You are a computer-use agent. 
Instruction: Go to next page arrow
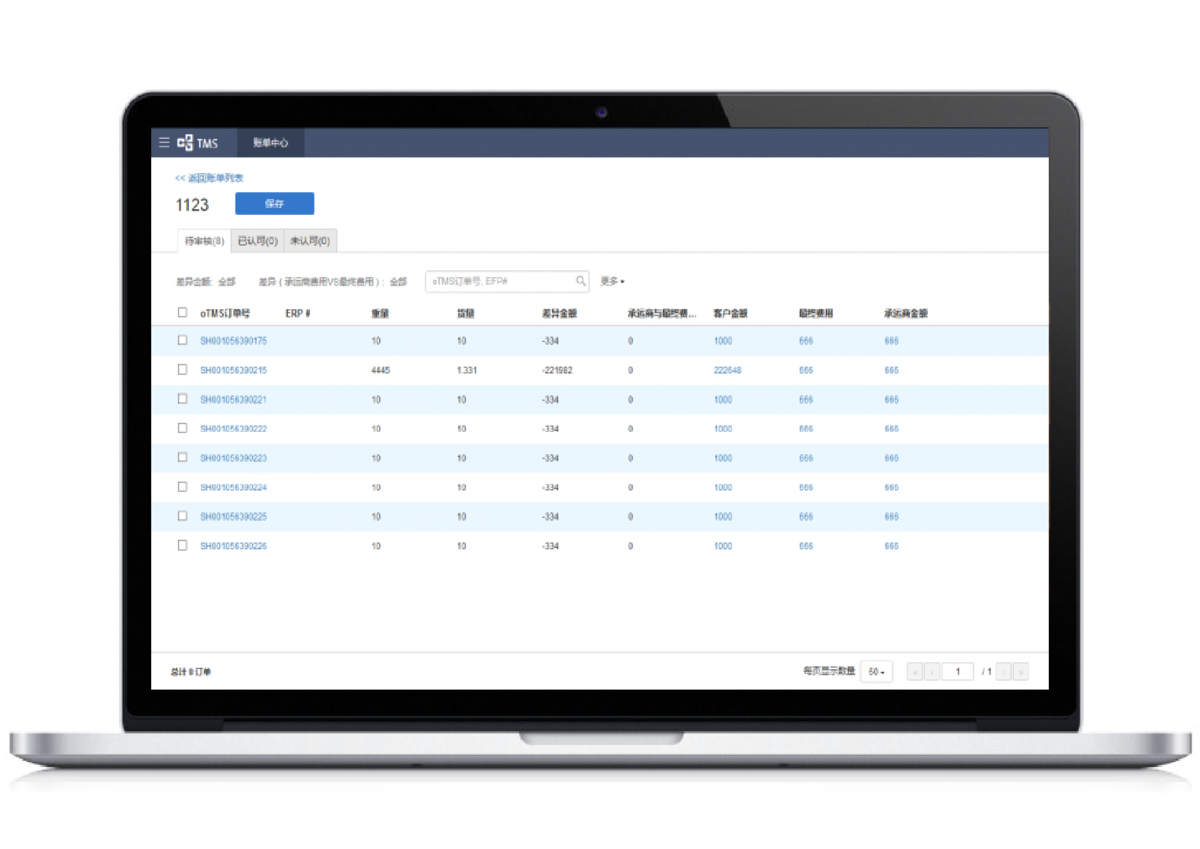[1004, 672]
